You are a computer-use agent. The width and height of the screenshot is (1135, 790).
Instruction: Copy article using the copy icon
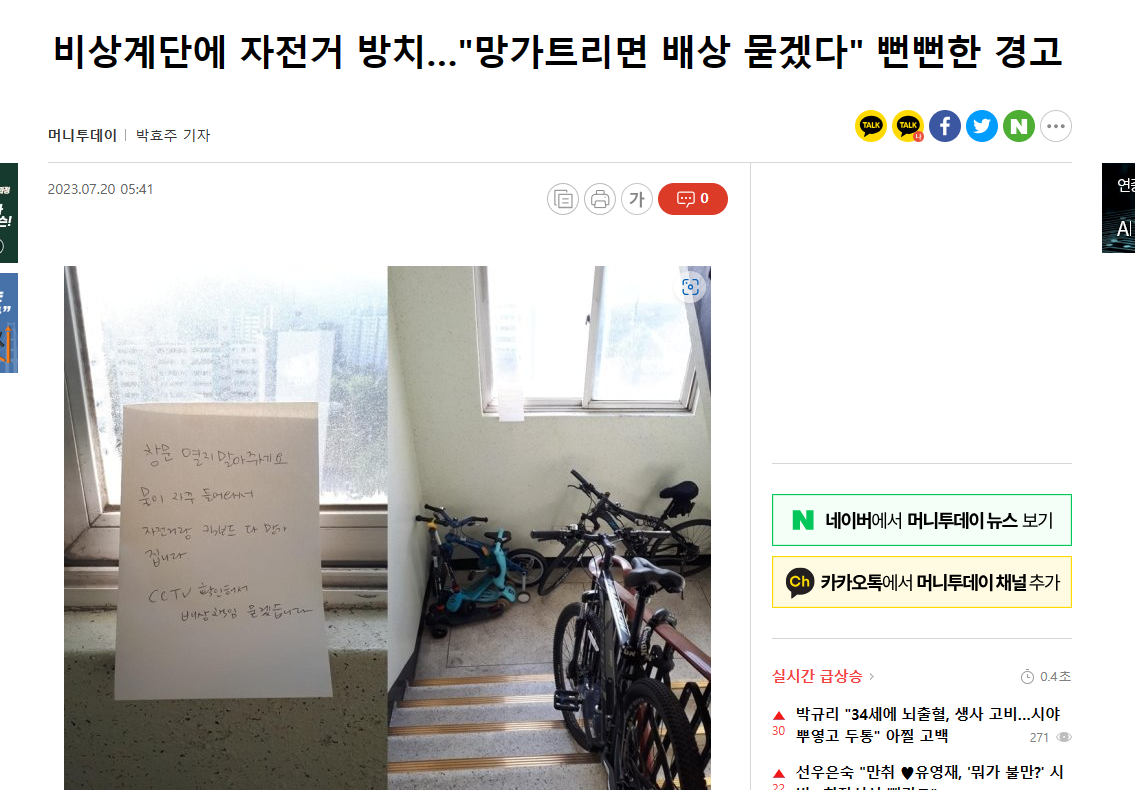[562, 199]
